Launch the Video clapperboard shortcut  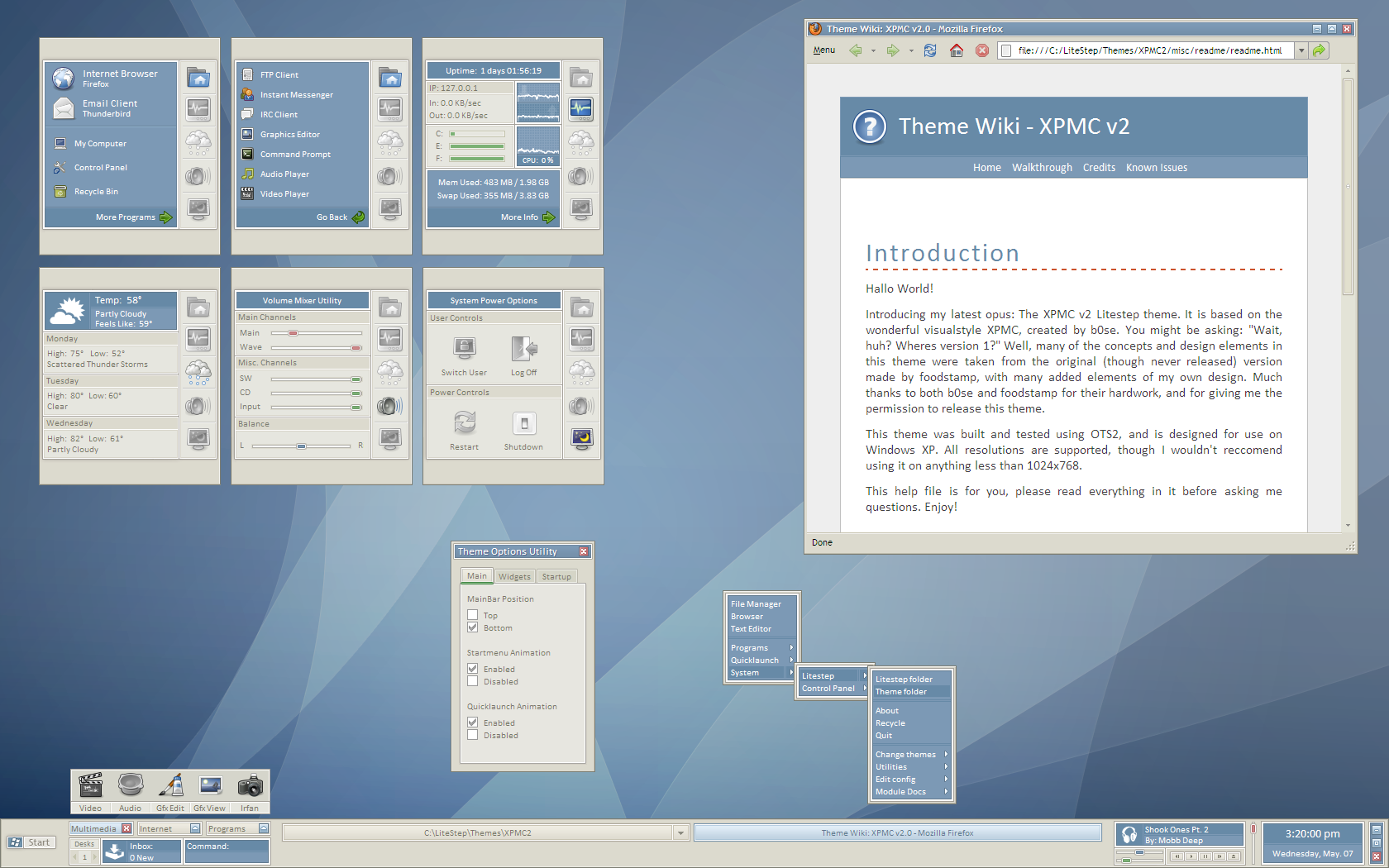click(x=90, y=785)
